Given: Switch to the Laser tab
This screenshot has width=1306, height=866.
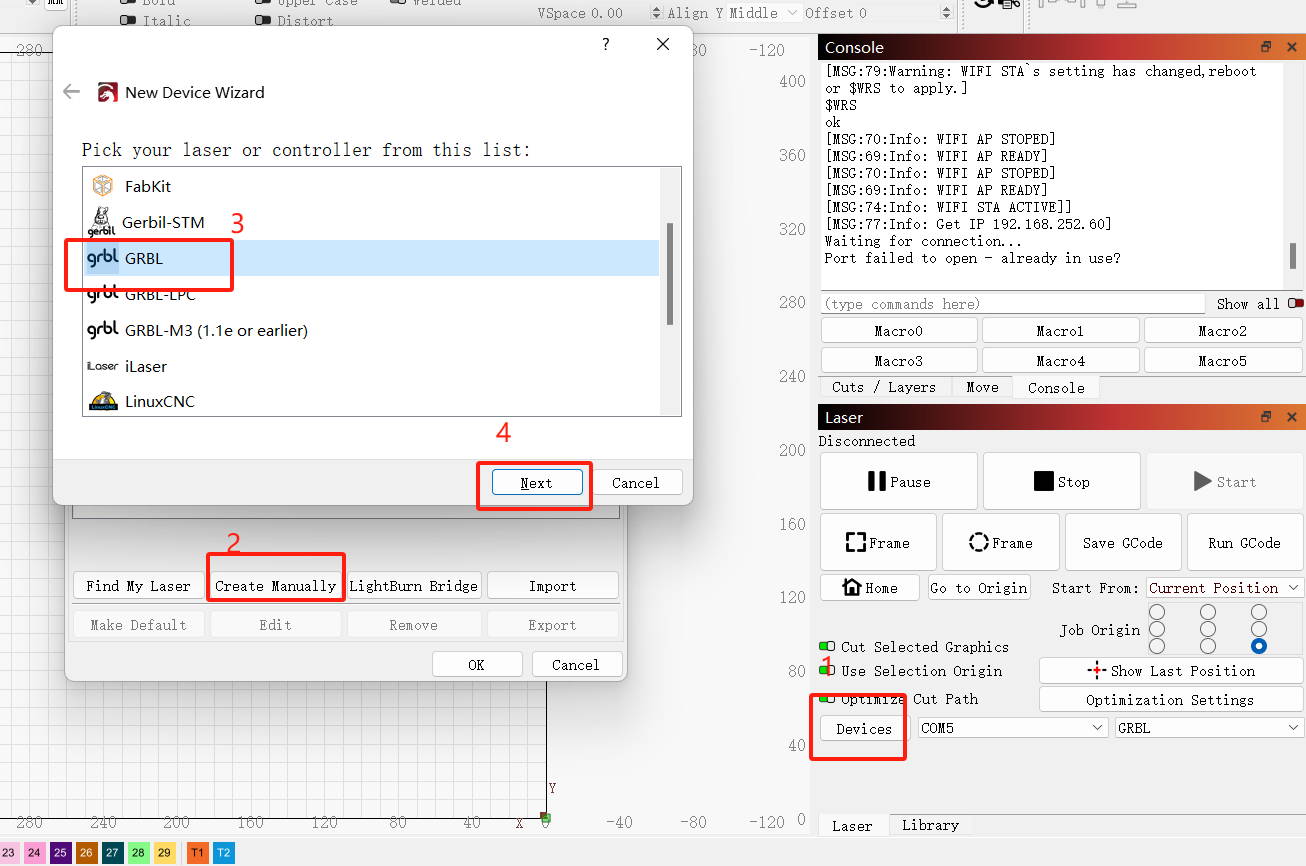Looking at the screenshot, I should point(852,826).
